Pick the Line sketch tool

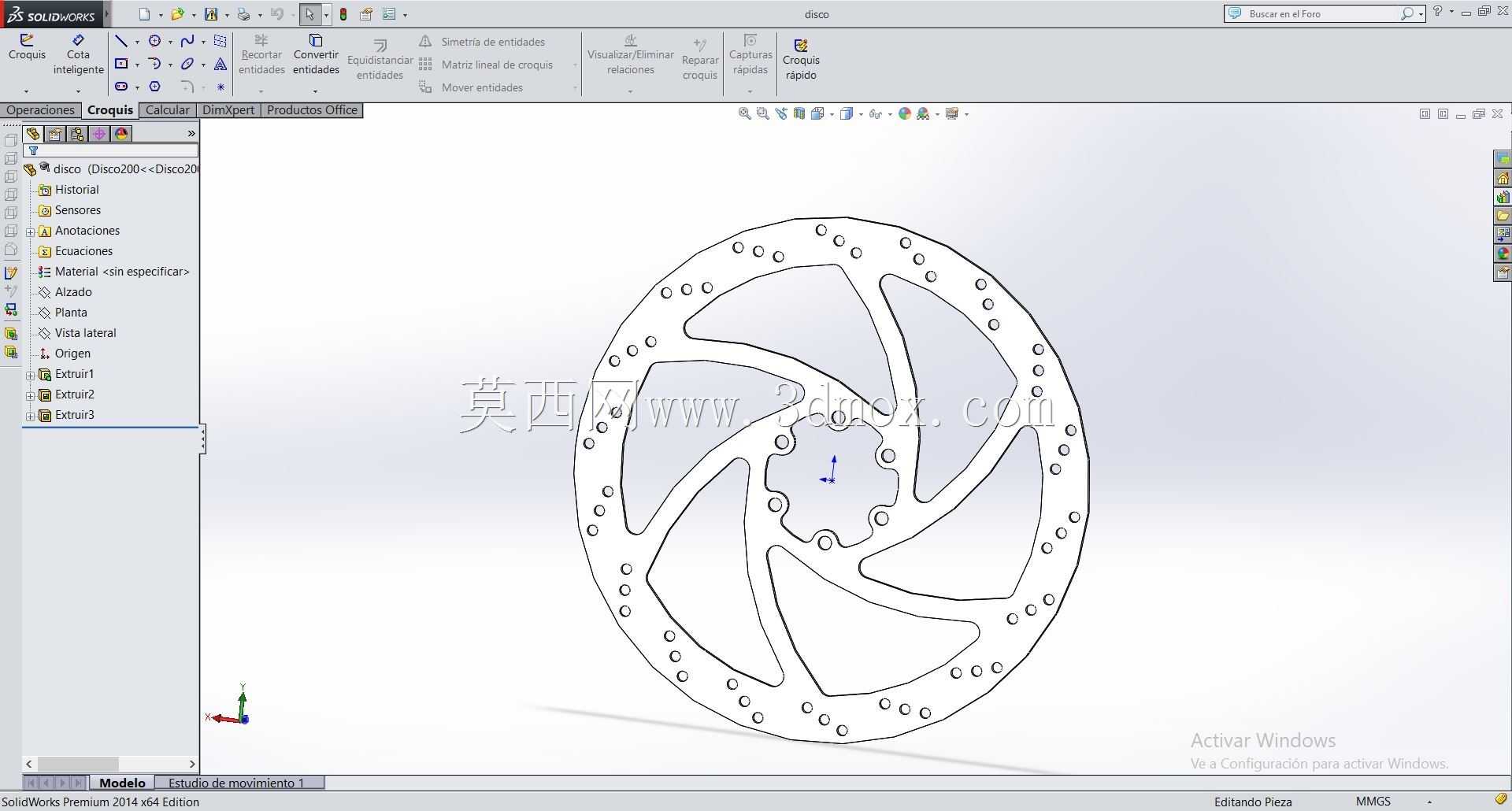click(121, 41)
